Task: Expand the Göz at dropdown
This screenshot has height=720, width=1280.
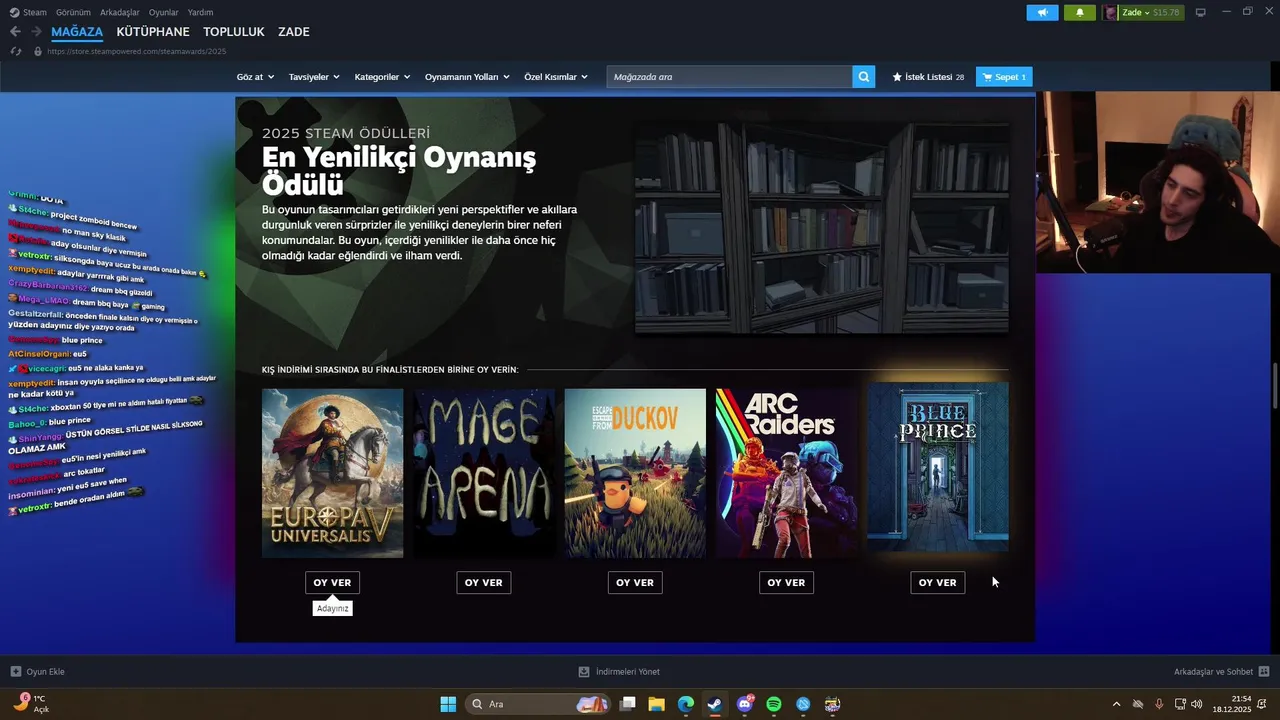Action: (x=255, y=77)
